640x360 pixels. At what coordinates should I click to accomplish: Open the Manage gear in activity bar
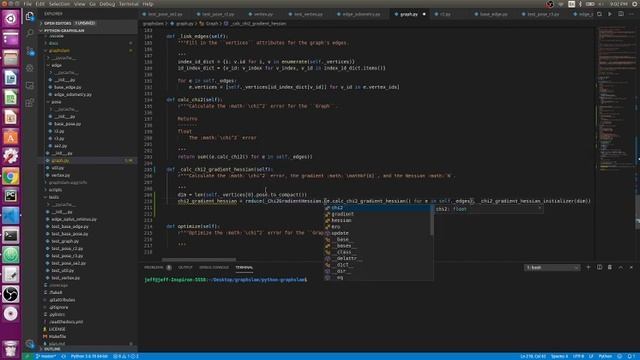point(30,344)
